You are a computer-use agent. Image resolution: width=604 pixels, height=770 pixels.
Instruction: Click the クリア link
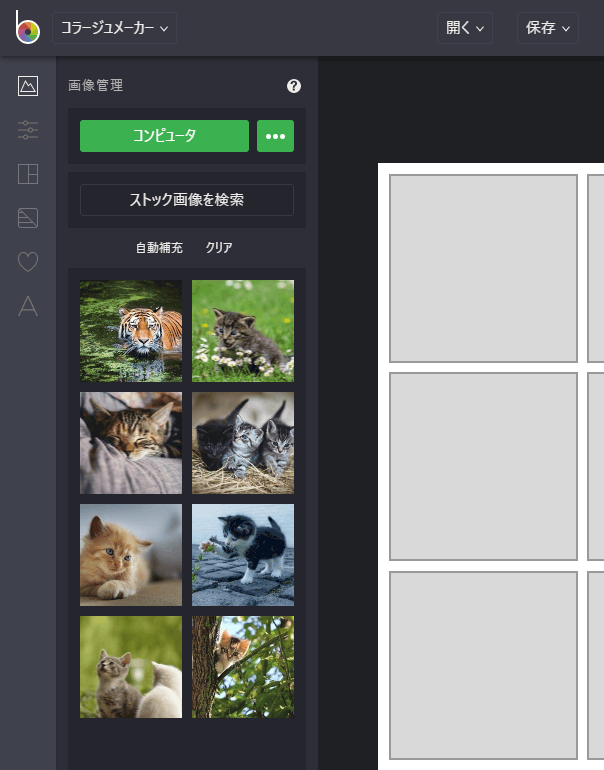pyautogui.click(x=219, y=248)
